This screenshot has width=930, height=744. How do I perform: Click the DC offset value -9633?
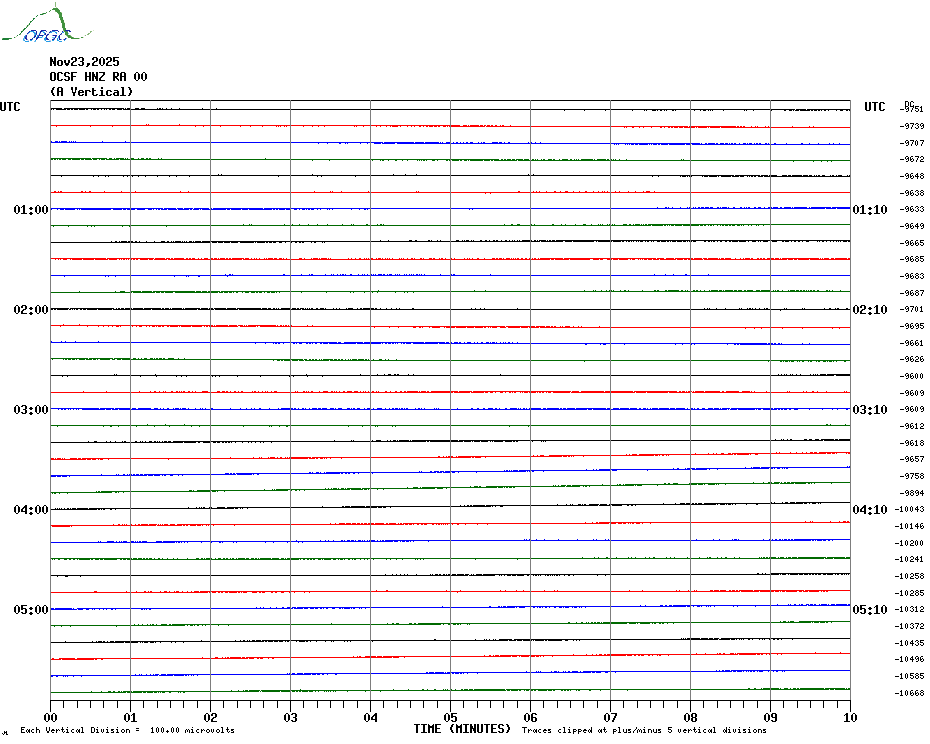912,209
